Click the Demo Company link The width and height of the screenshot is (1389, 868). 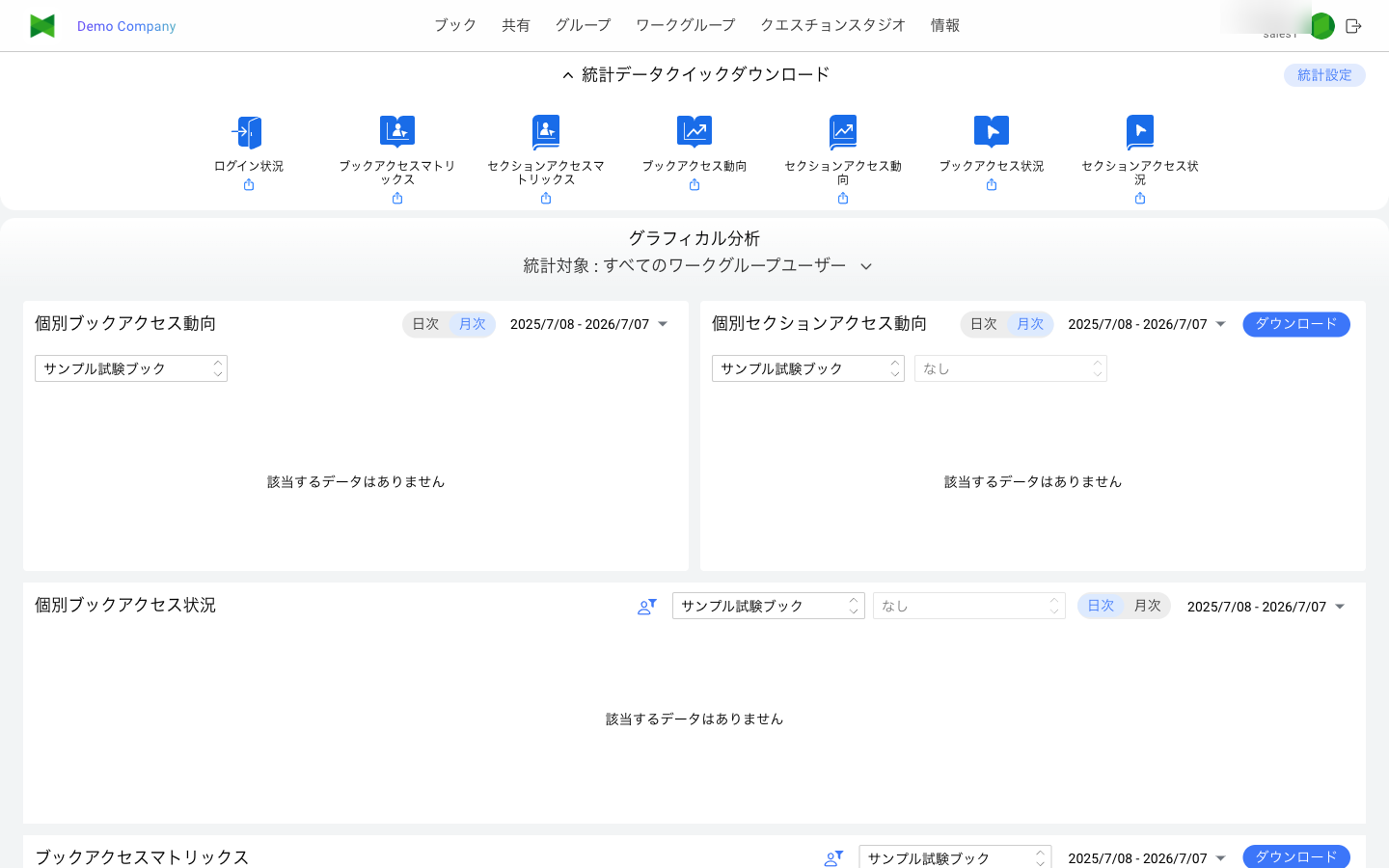pos(126,26)
